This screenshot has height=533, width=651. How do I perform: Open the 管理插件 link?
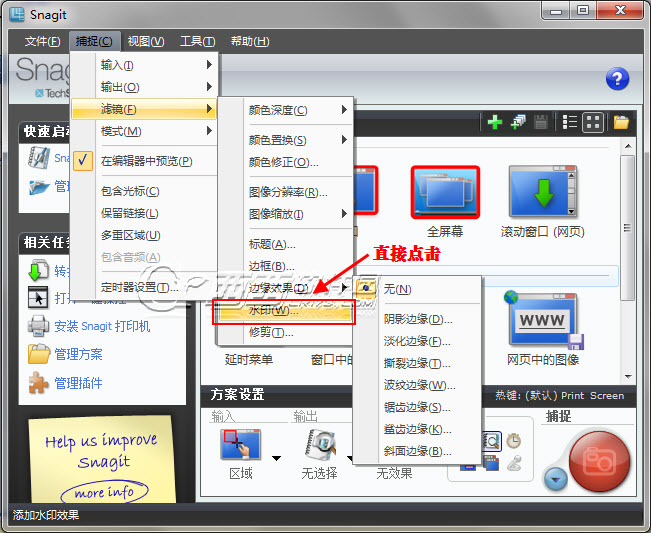pos(78,383)
